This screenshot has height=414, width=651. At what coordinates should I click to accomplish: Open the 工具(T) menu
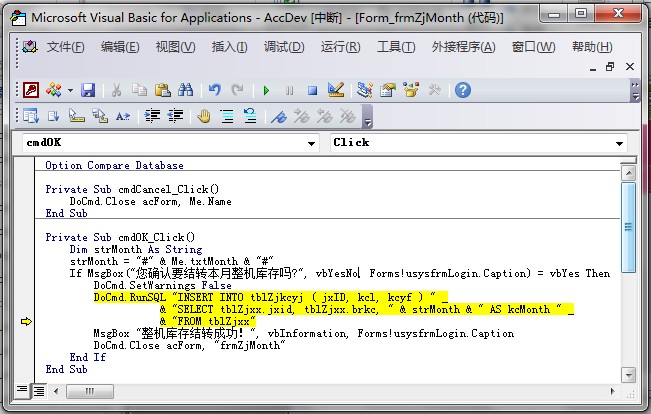[396, 47]
